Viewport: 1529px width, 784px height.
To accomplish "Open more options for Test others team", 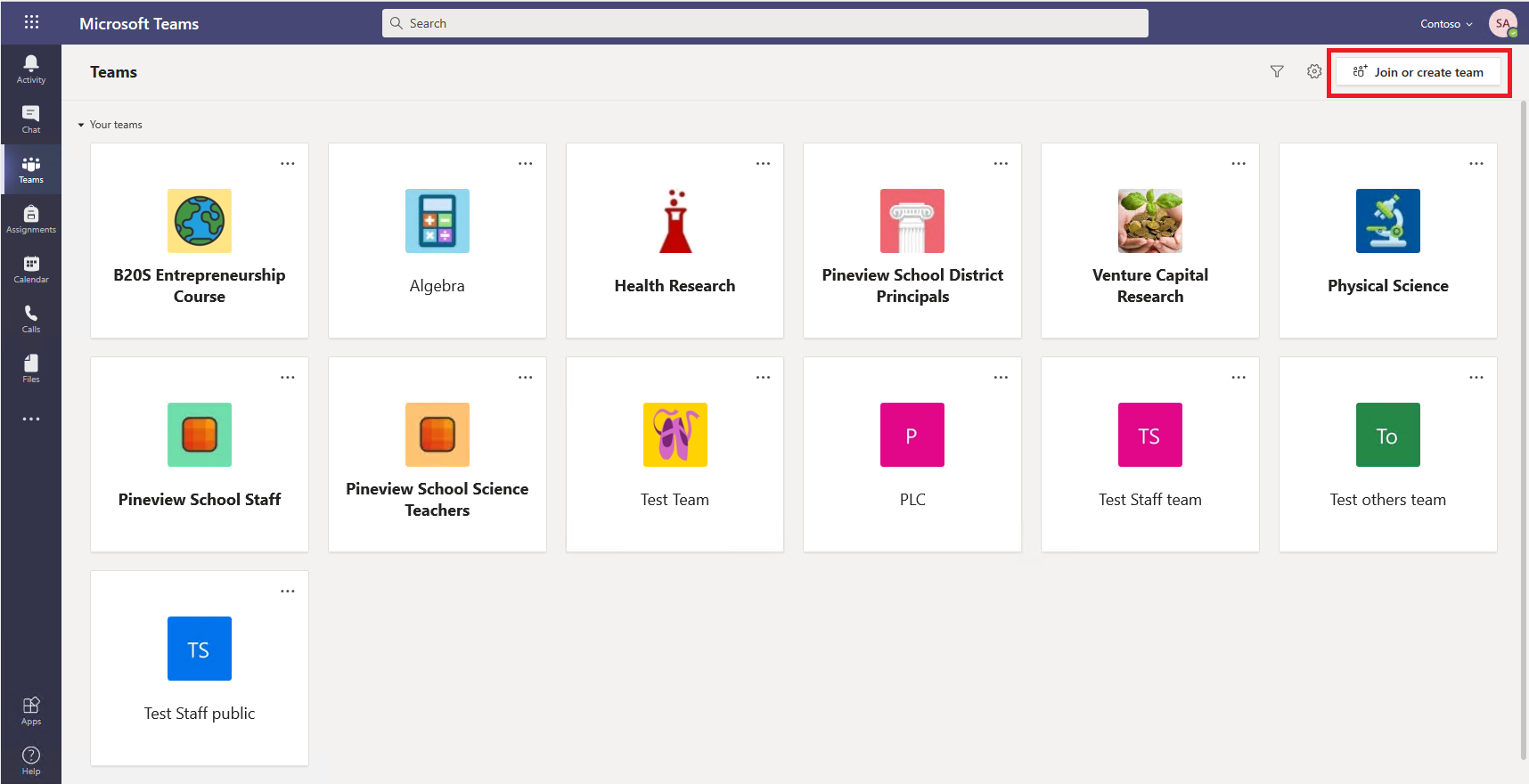I will (x=1476, y=378).
